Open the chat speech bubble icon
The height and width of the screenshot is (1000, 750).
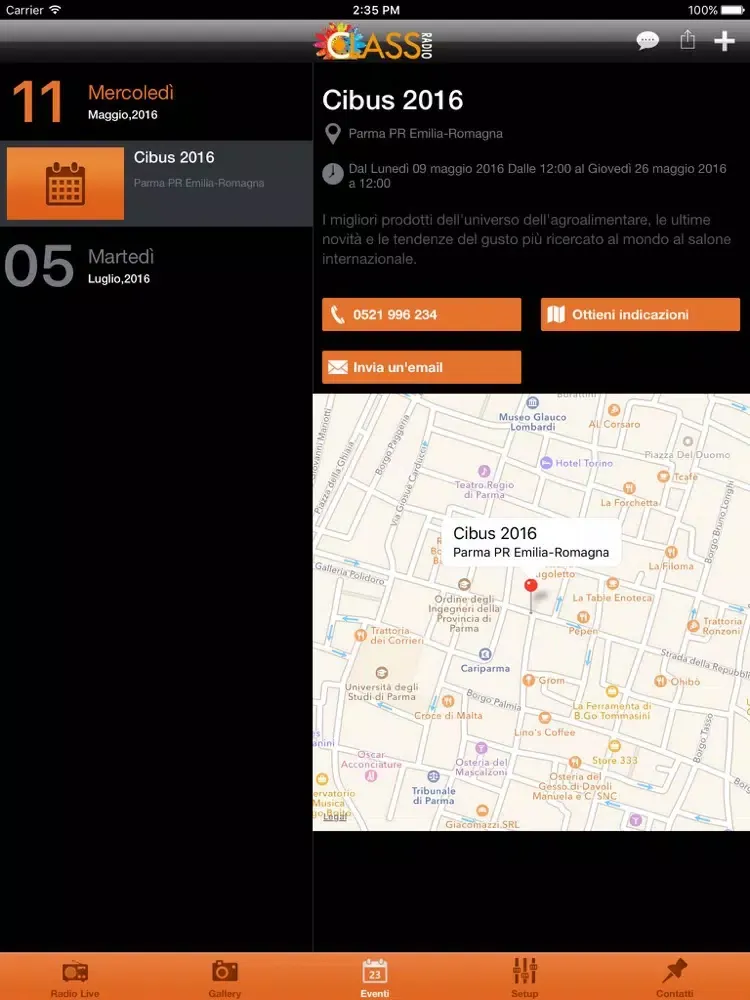coord(647,41)
